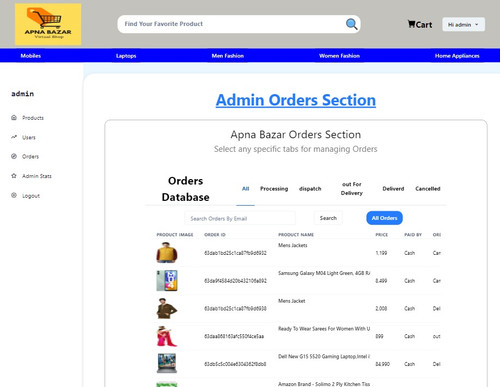
Task: Open the Laptops category
Action: (126, 56)
